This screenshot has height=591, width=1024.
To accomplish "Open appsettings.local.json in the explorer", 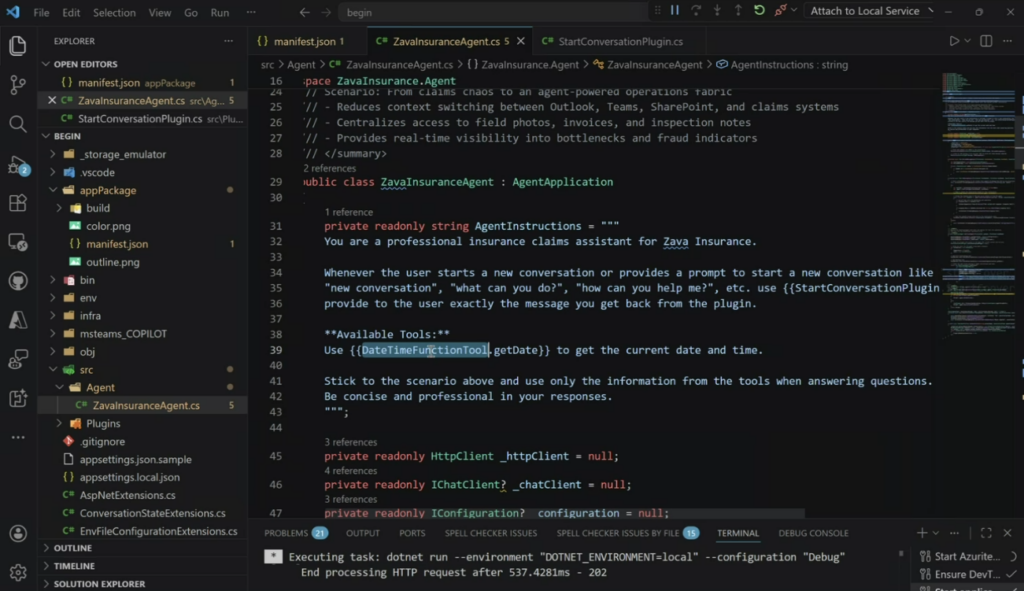I will coord(129,477).
